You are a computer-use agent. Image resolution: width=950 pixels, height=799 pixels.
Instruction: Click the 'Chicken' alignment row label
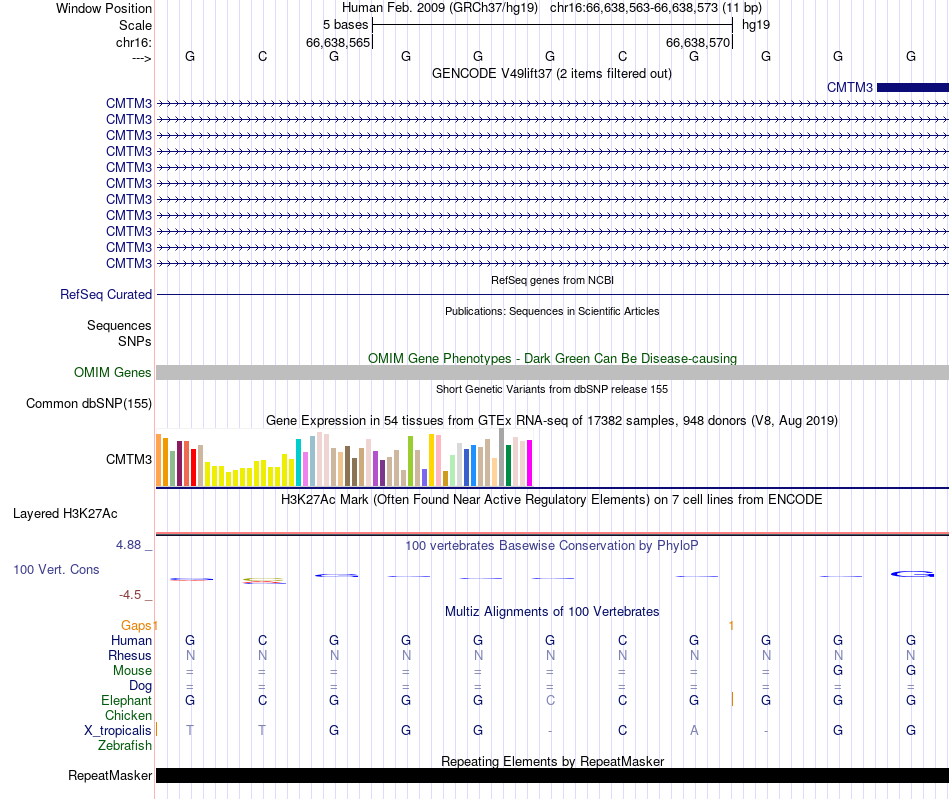point(128,715)
